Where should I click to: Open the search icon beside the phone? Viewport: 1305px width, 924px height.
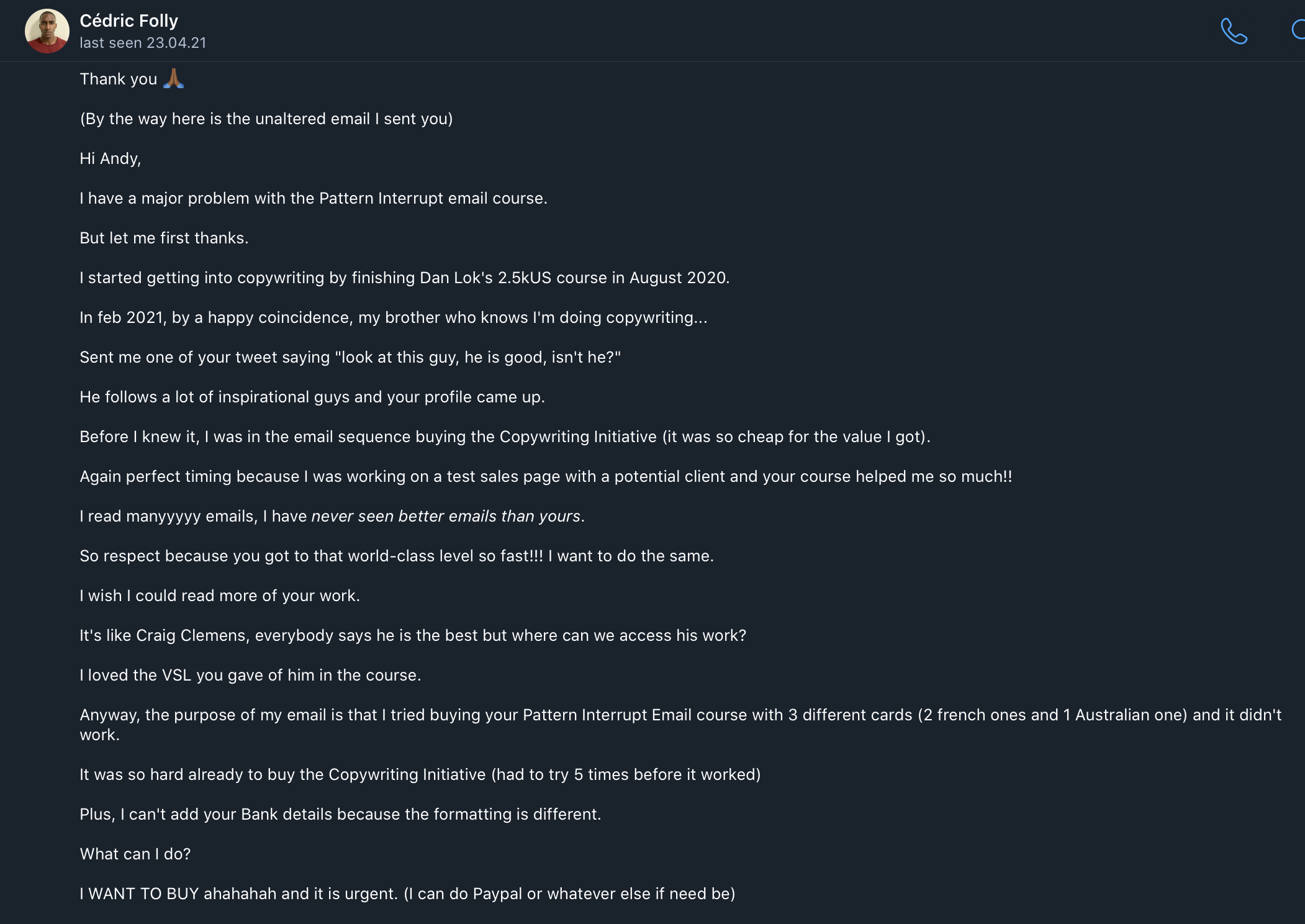[x=1298, y=30]
